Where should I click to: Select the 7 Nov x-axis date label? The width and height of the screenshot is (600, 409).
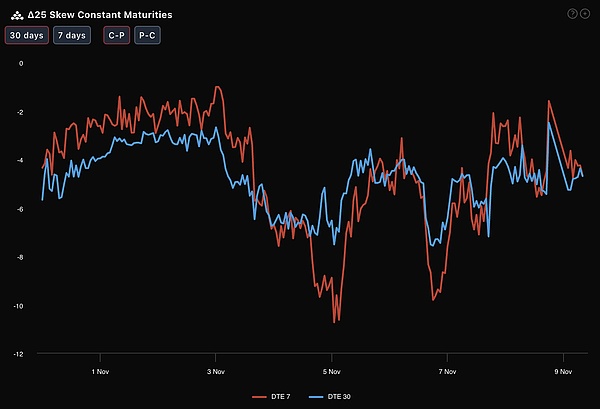447,370
